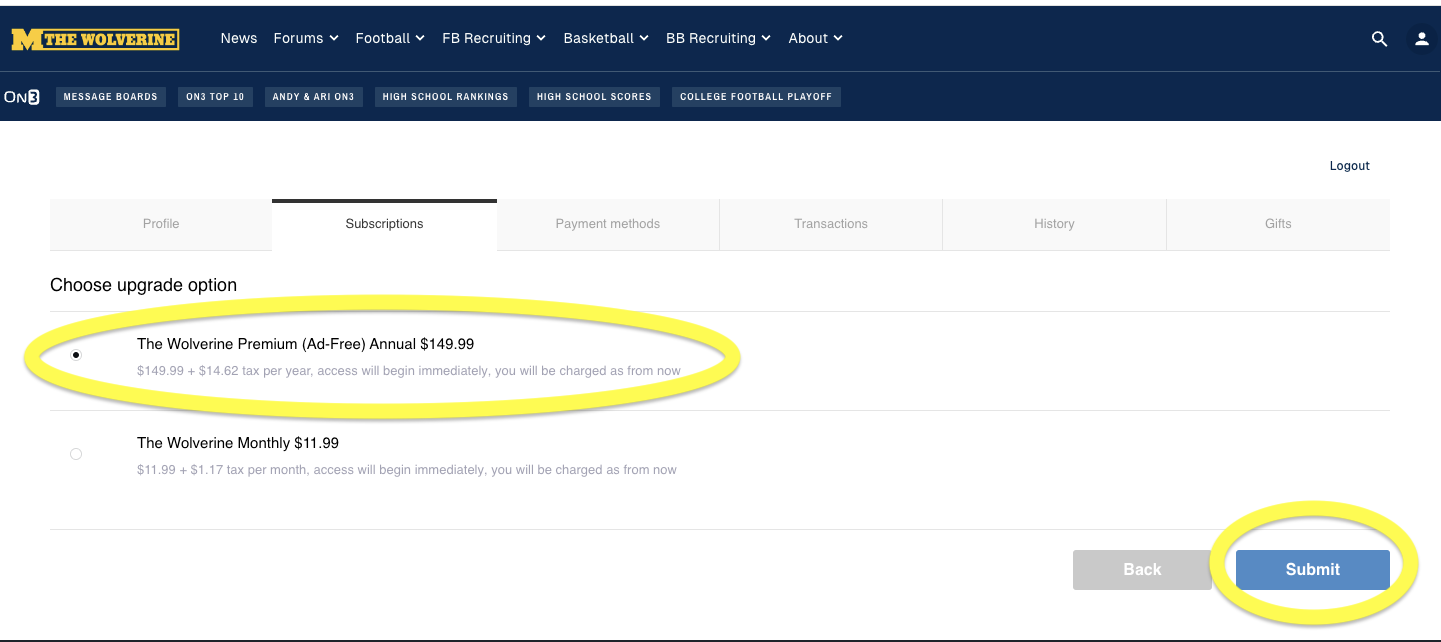The image size is (1441, 642).
Task: Click the '$149.99 + $14.62 tax per year' description
Action: coord(409,371)
